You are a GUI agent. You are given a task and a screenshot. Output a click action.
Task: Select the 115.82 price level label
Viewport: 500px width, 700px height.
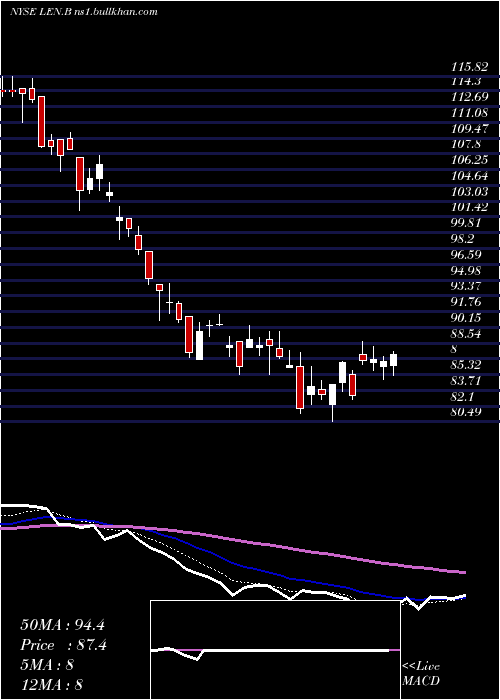(469, 67)
